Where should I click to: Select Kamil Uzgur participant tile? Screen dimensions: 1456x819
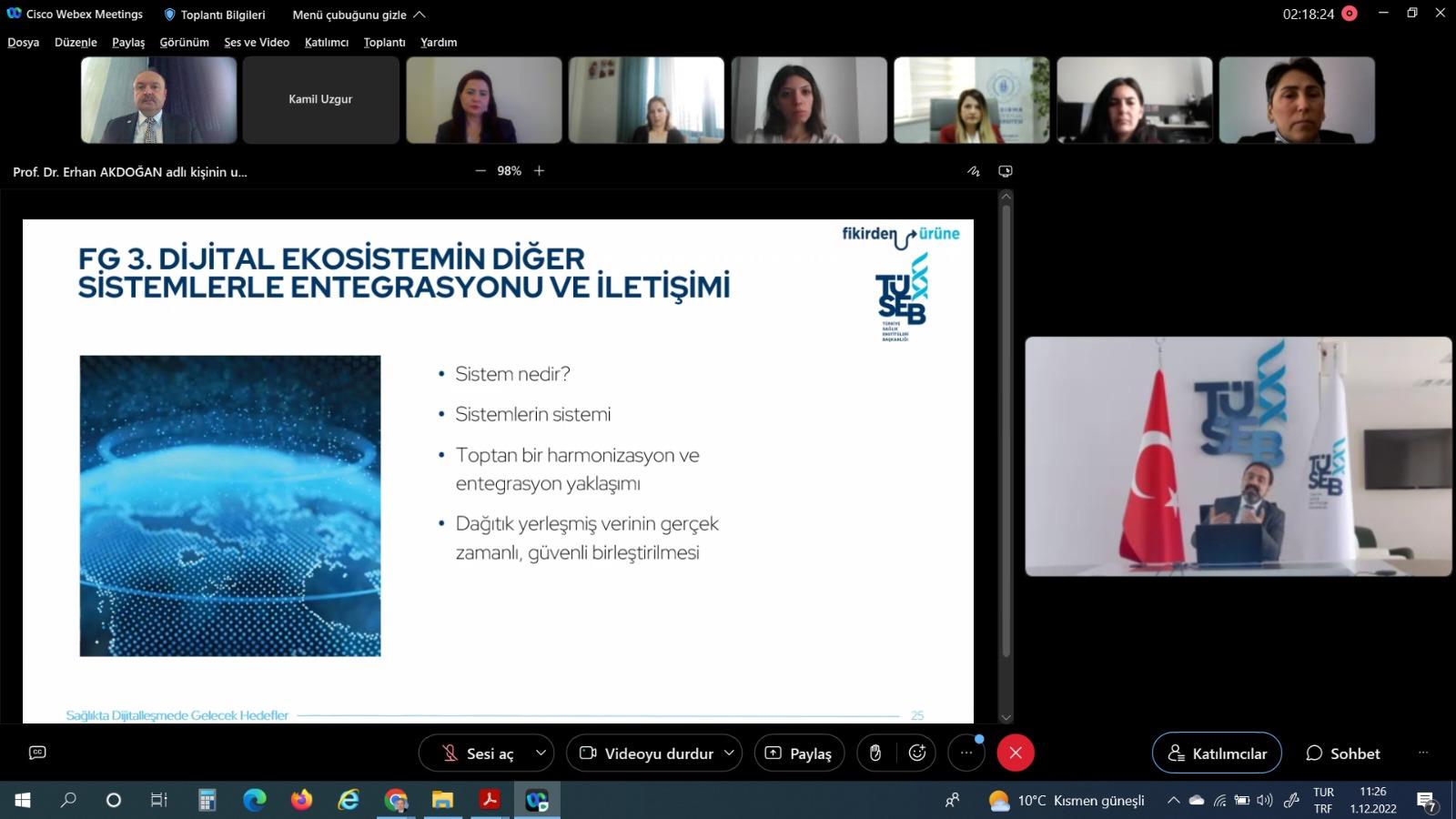click(320, 100)
